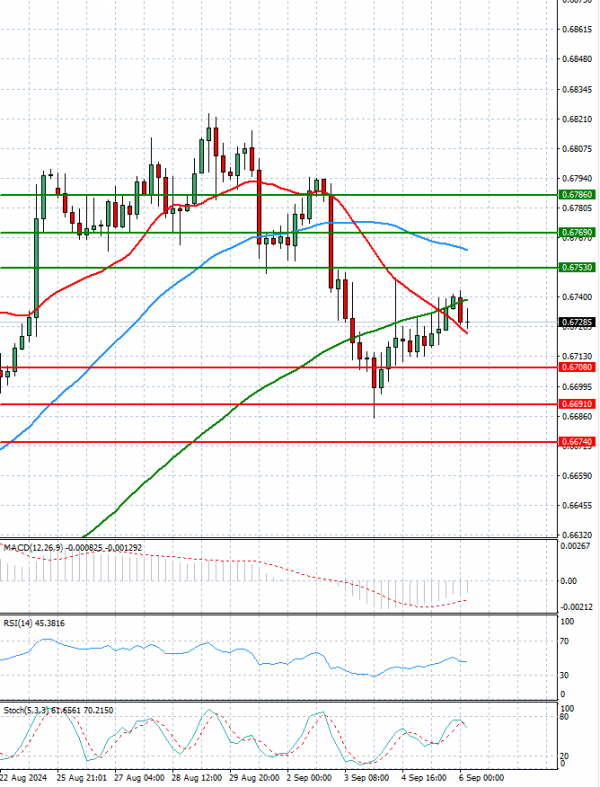The image size is (600, 787).
Task: Click the last candlestick on the chart
Action: [468, 317]
